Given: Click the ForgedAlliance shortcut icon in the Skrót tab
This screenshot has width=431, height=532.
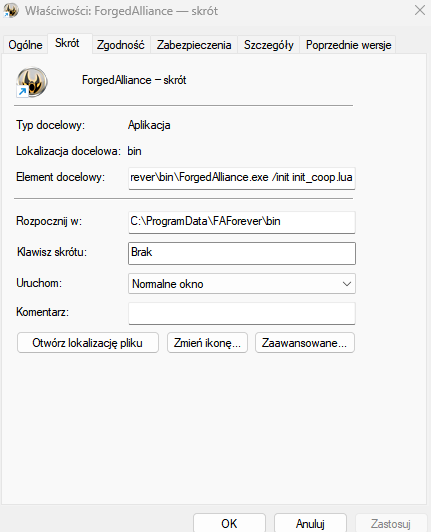Looking at the screenshot, I should [x=32, y=82].
